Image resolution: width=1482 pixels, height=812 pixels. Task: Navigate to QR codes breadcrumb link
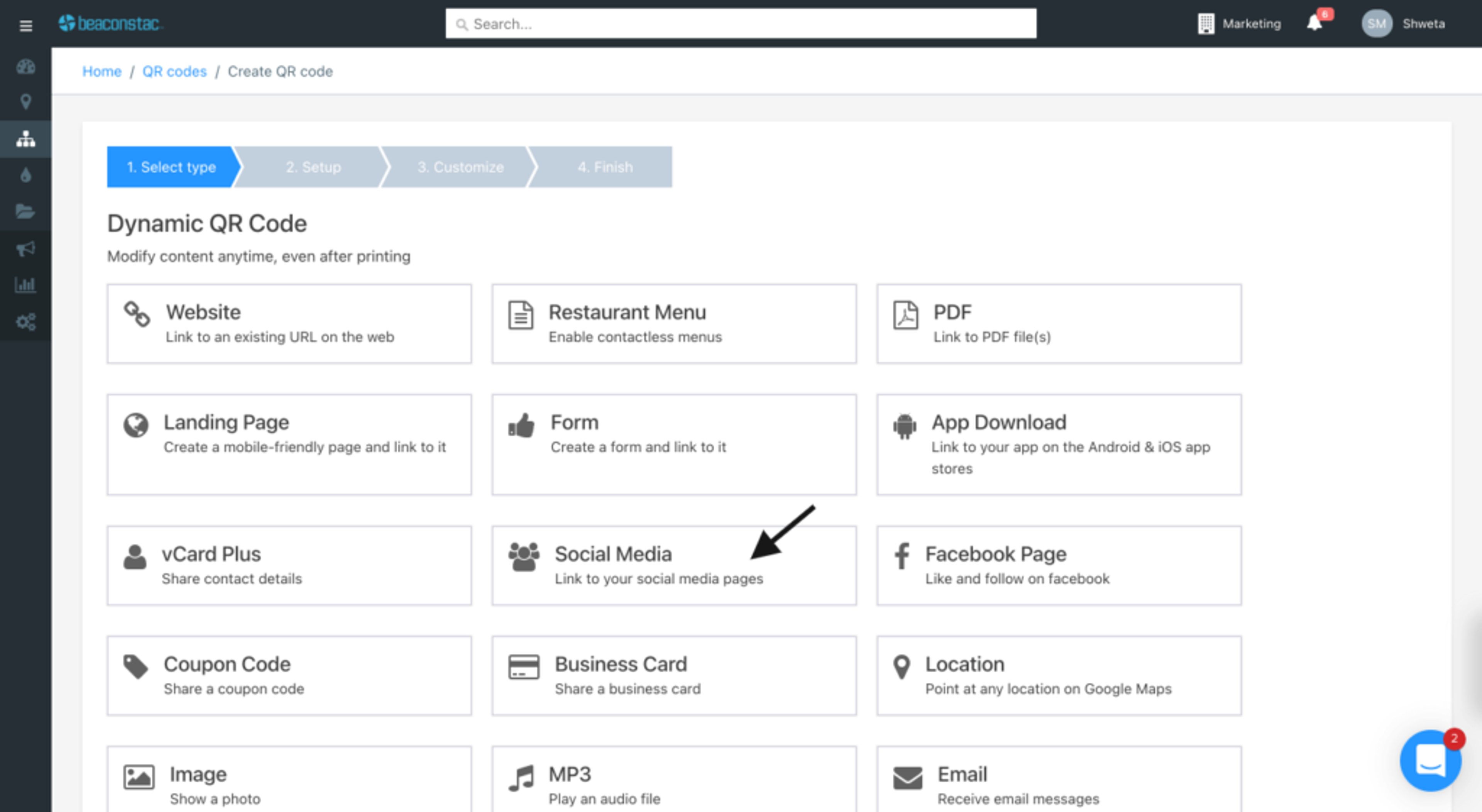174,71
